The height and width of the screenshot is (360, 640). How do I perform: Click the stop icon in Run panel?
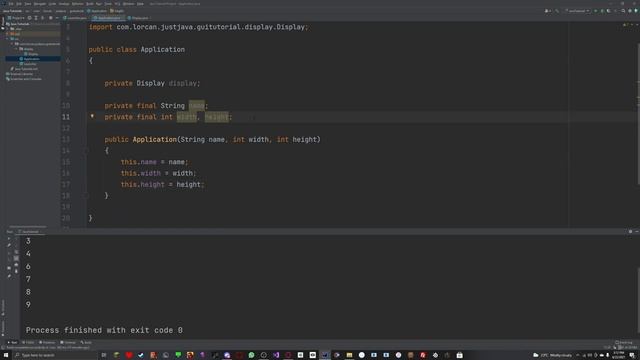pyautogui.click(x=9, y=253)
